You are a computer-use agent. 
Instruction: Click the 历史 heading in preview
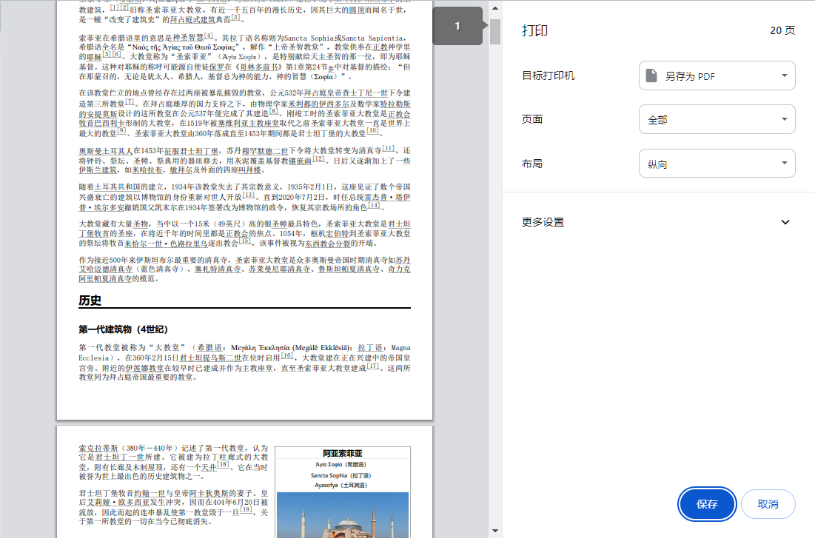[90, 300]
